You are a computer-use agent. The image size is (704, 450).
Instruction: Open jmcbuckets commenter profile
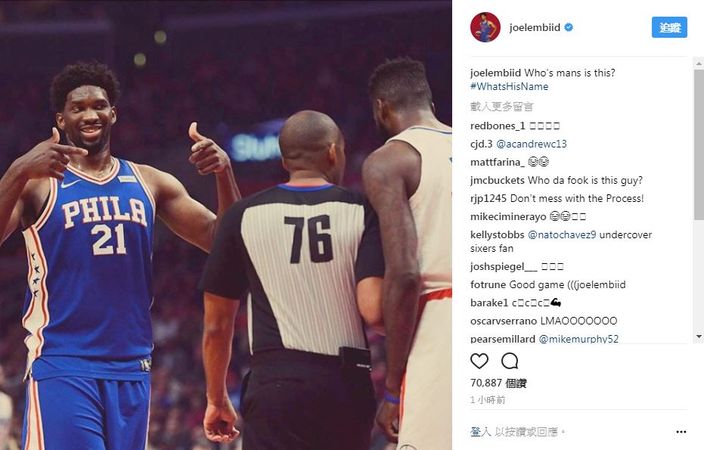(x=497, y=181)
